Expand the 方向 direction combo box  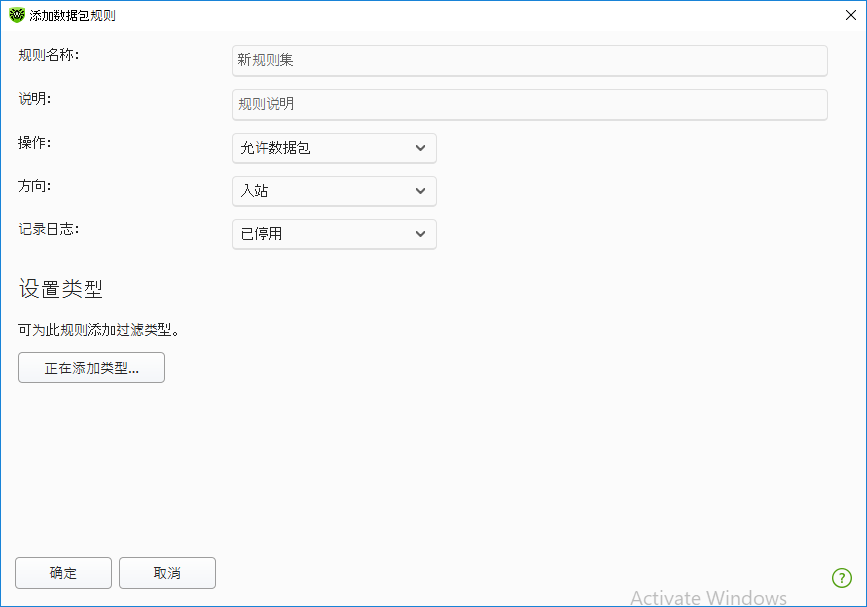[x=334, y=191]
